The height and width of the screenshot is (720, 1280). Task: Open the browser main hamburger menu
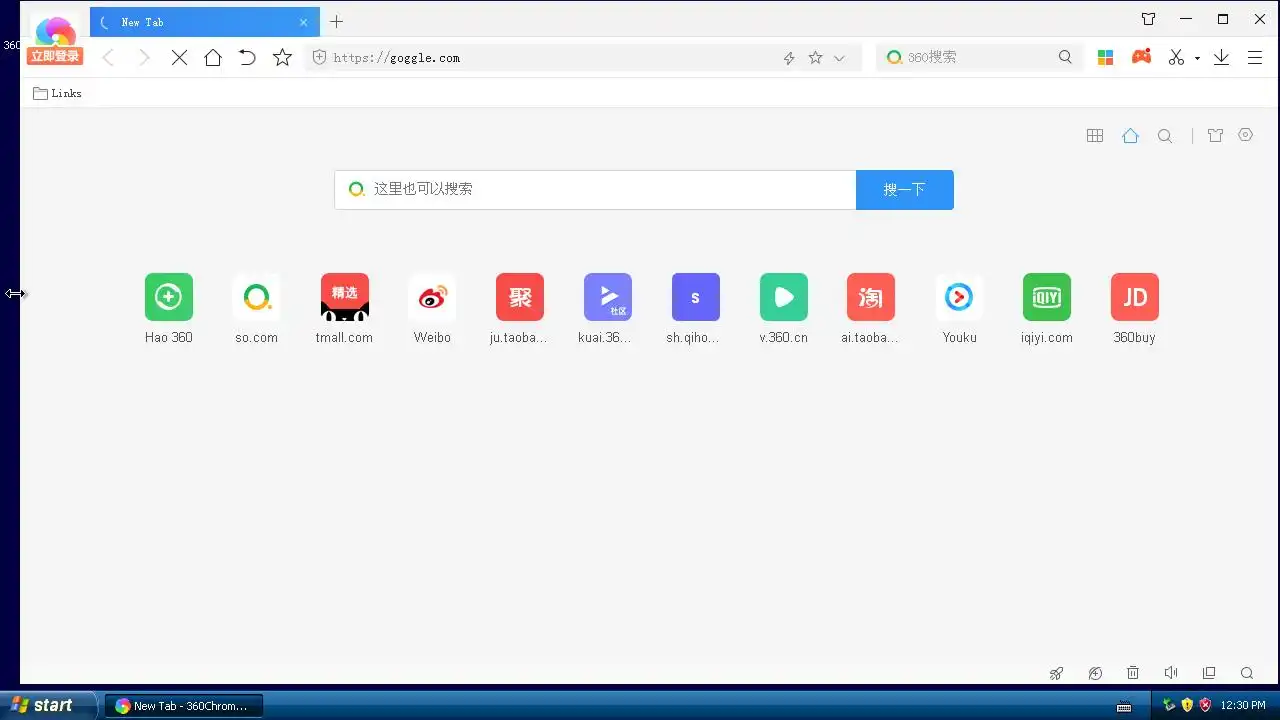(1255, 58)
